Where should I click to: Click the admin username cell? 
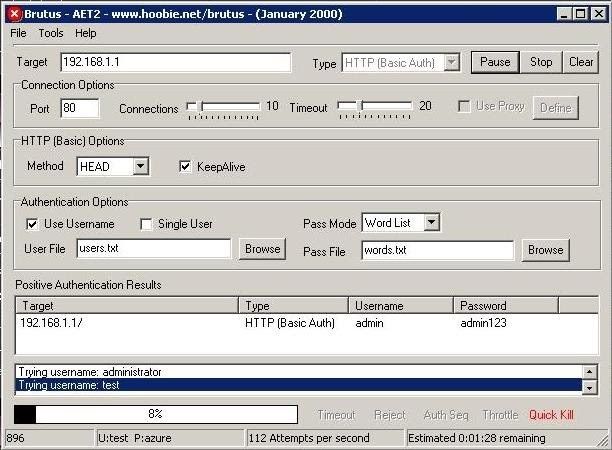click(369, 323)
